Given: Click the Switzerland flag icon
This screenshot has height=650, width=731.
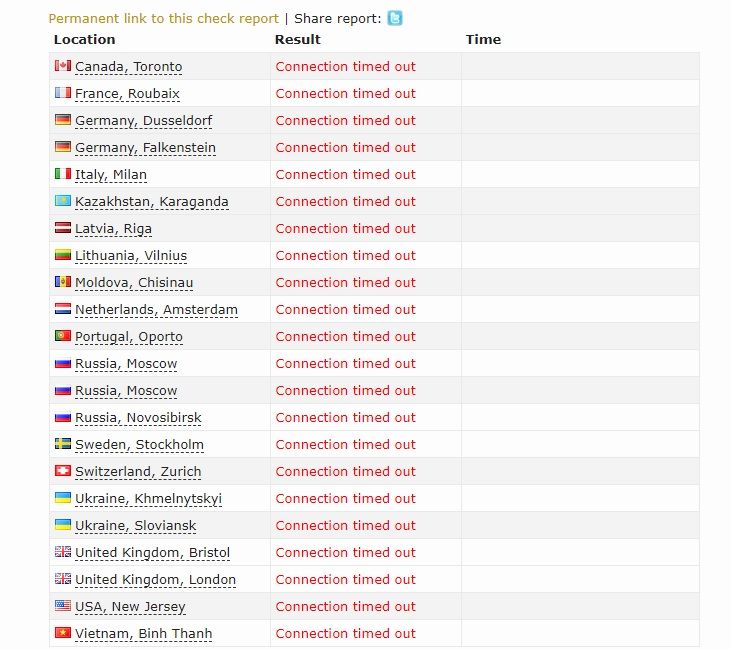Looking at the screenshot, I should (63, 471).
